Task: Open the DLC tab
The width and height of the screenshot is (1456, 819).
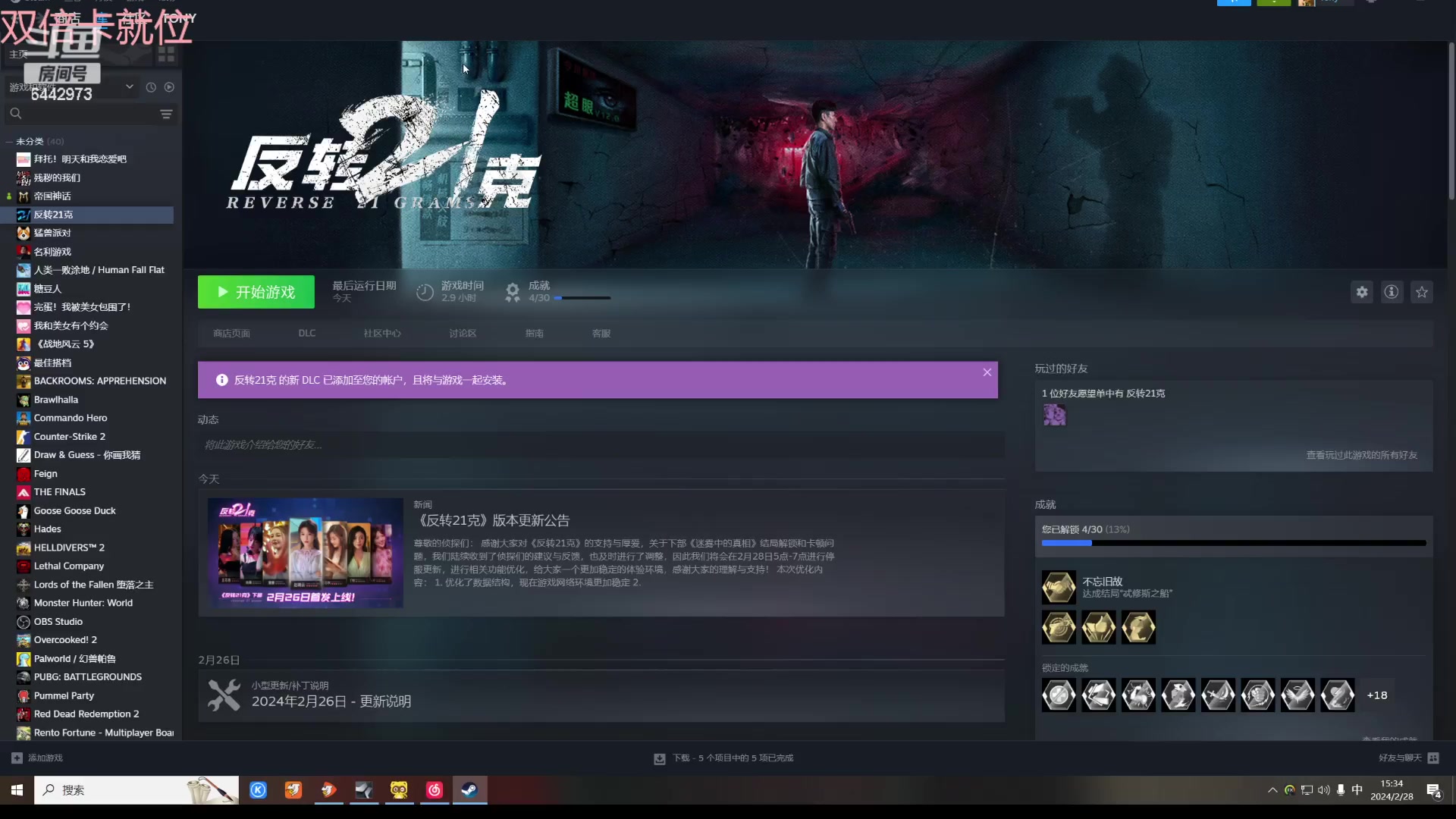Action: click(x=307, y=334)
